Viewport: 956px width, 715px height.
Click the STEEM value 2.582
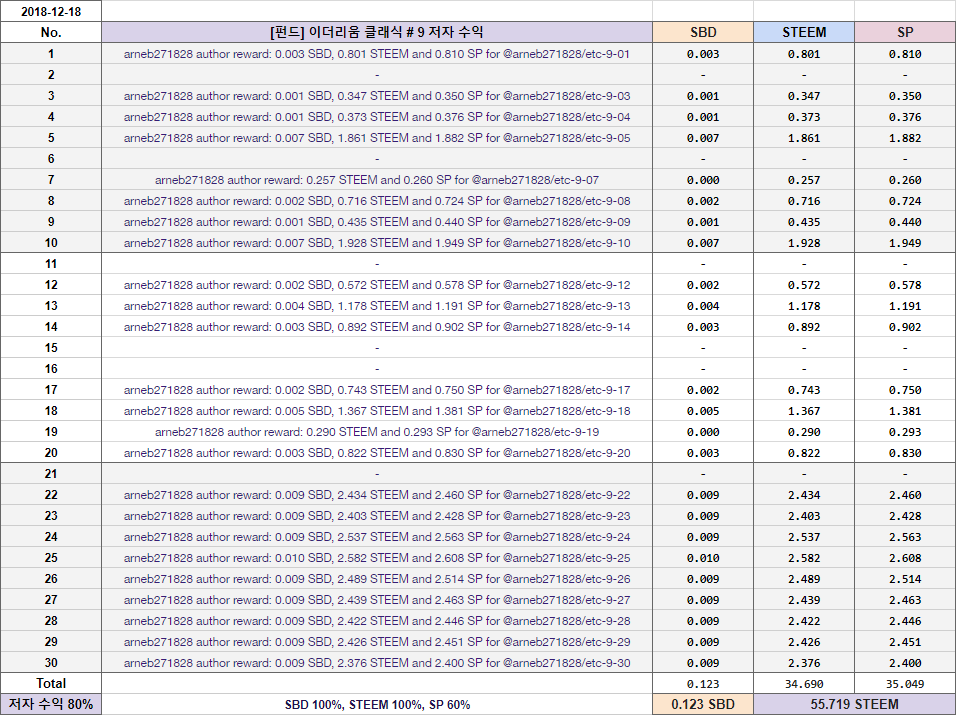coord(804,558)
